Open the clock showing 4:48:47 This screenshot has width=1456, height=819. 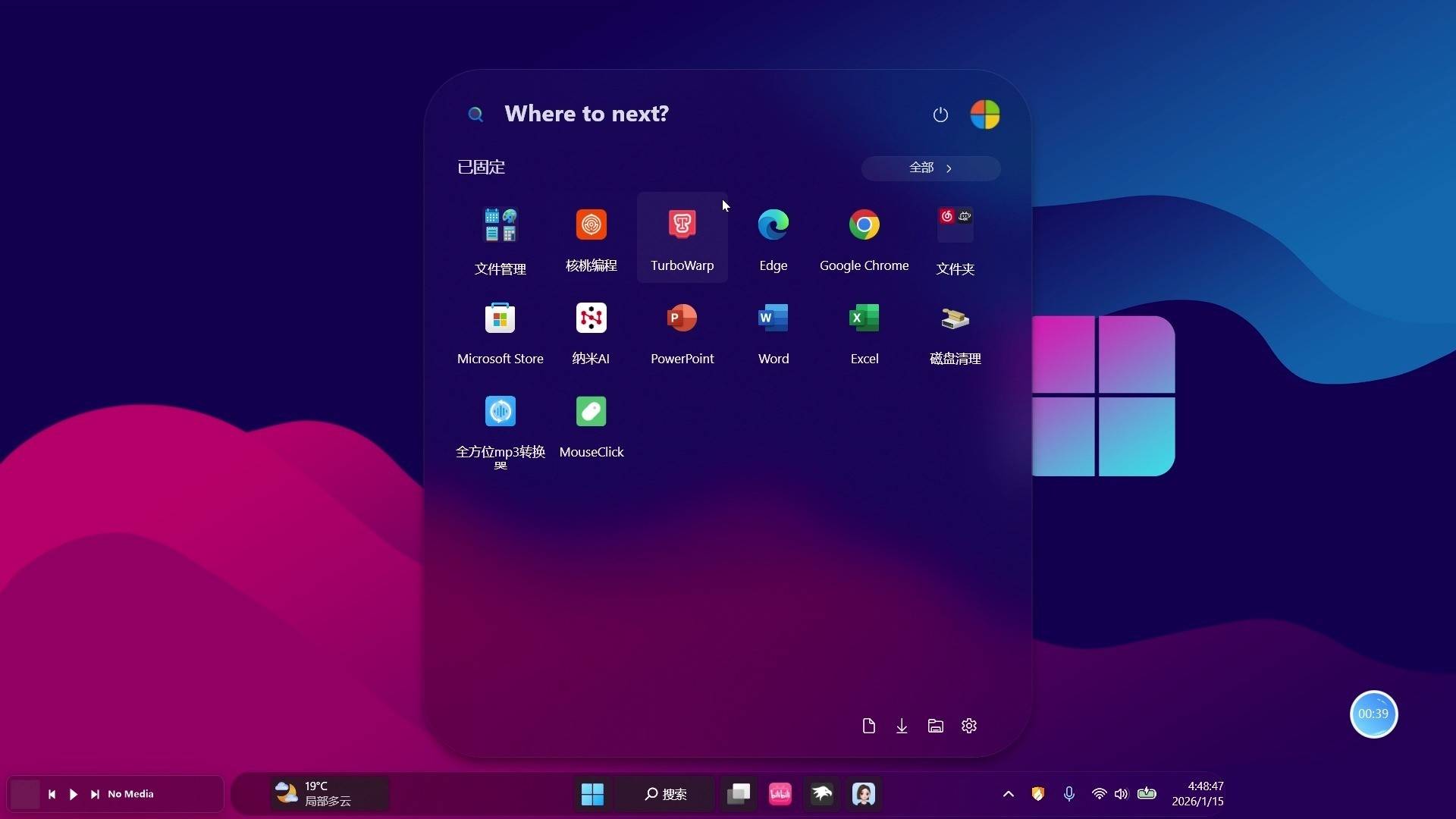[1197, 794]
